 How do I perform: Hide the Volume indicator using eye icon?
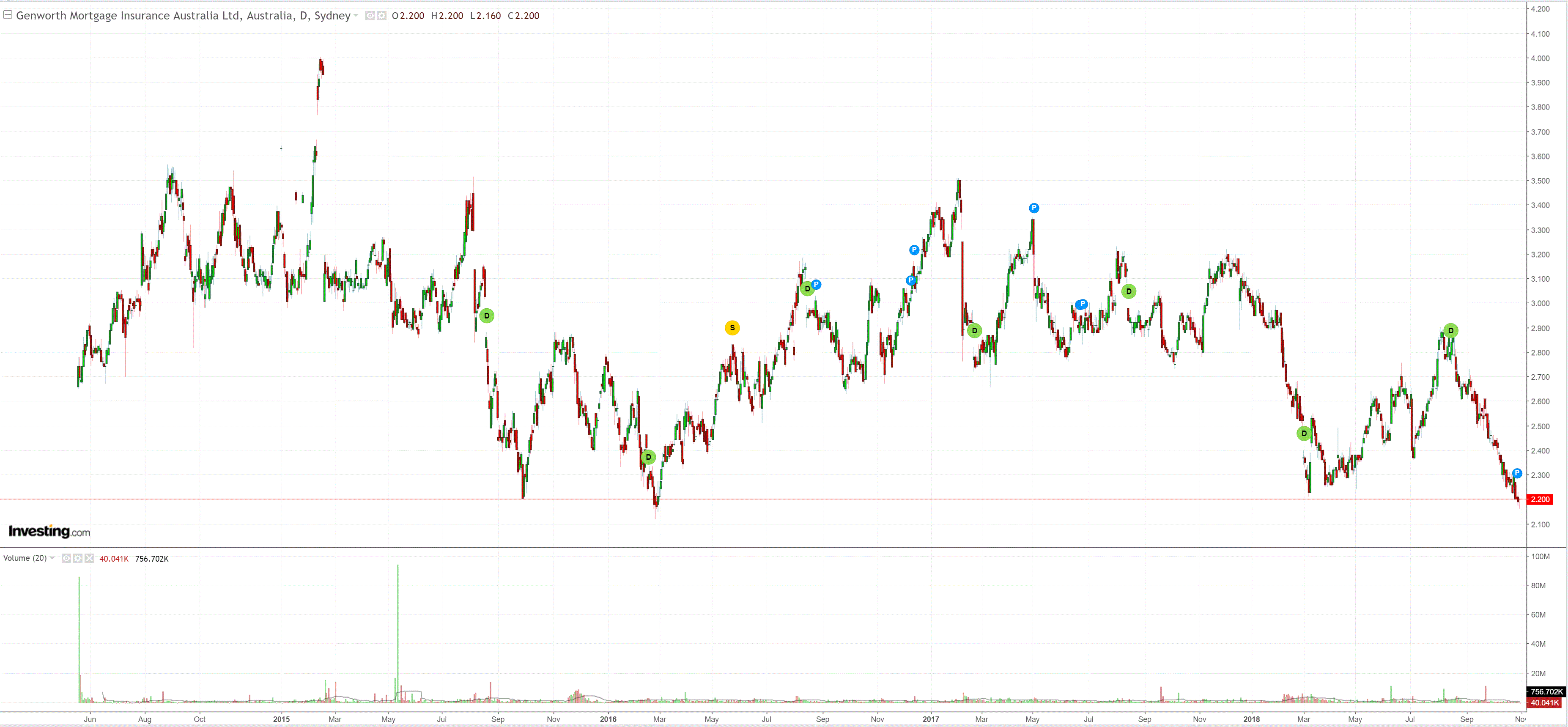66,558
